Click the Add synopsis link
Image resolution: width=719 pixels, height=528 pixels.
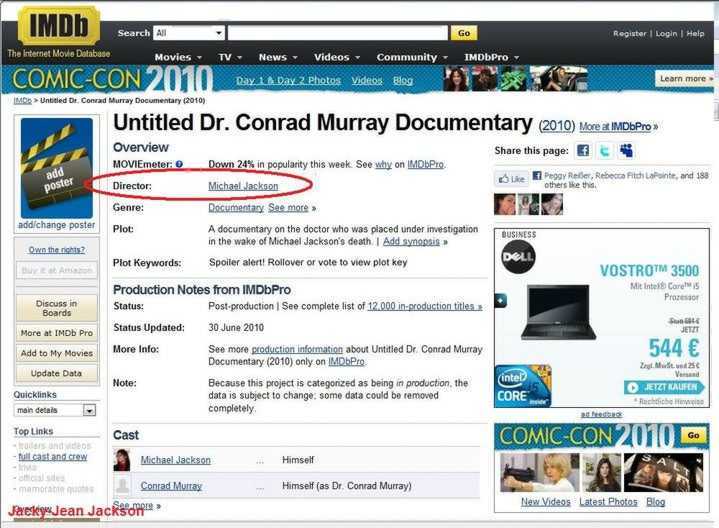[411, 241]
